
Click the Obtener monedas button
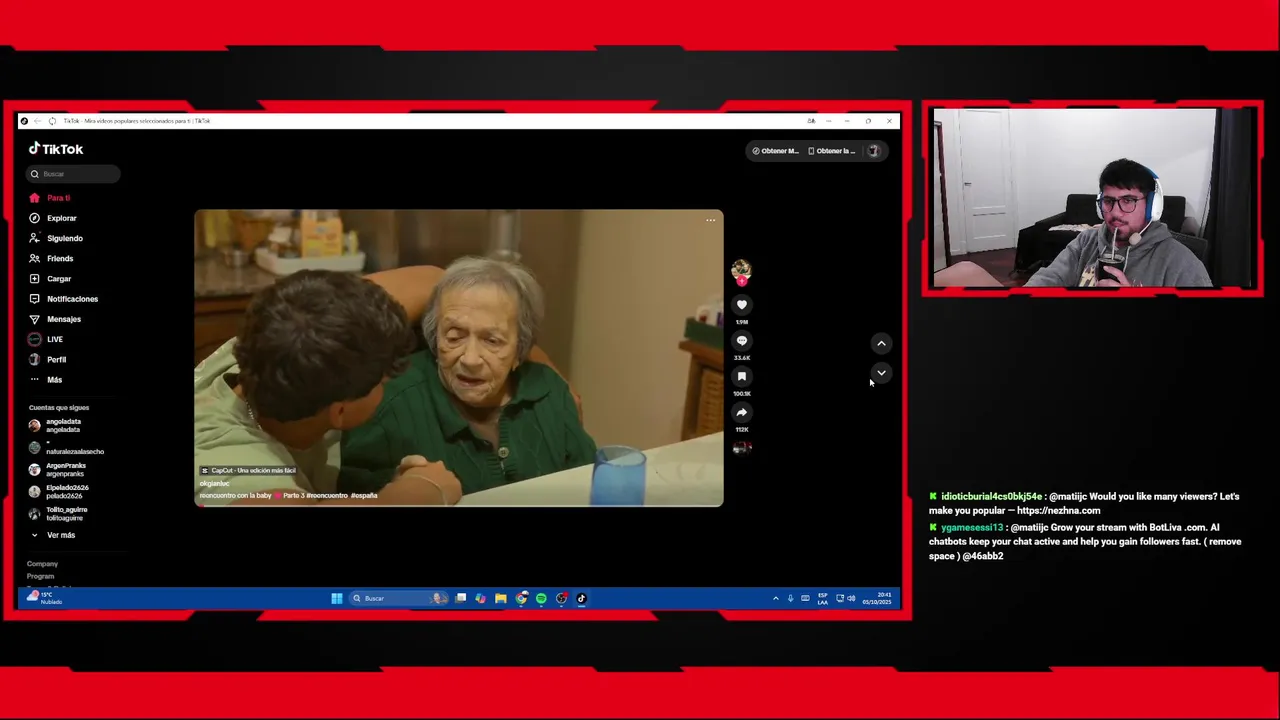click(x=775, y=151)
